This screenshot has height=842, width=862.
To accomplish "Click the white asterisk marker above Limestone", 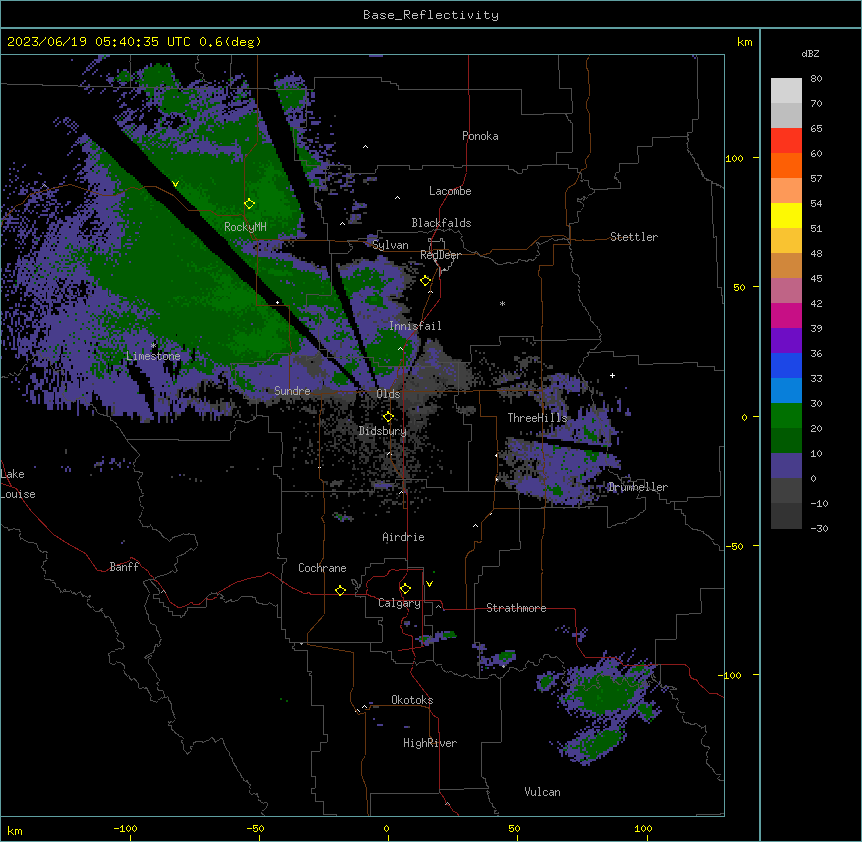I will (x=153, y=346).
